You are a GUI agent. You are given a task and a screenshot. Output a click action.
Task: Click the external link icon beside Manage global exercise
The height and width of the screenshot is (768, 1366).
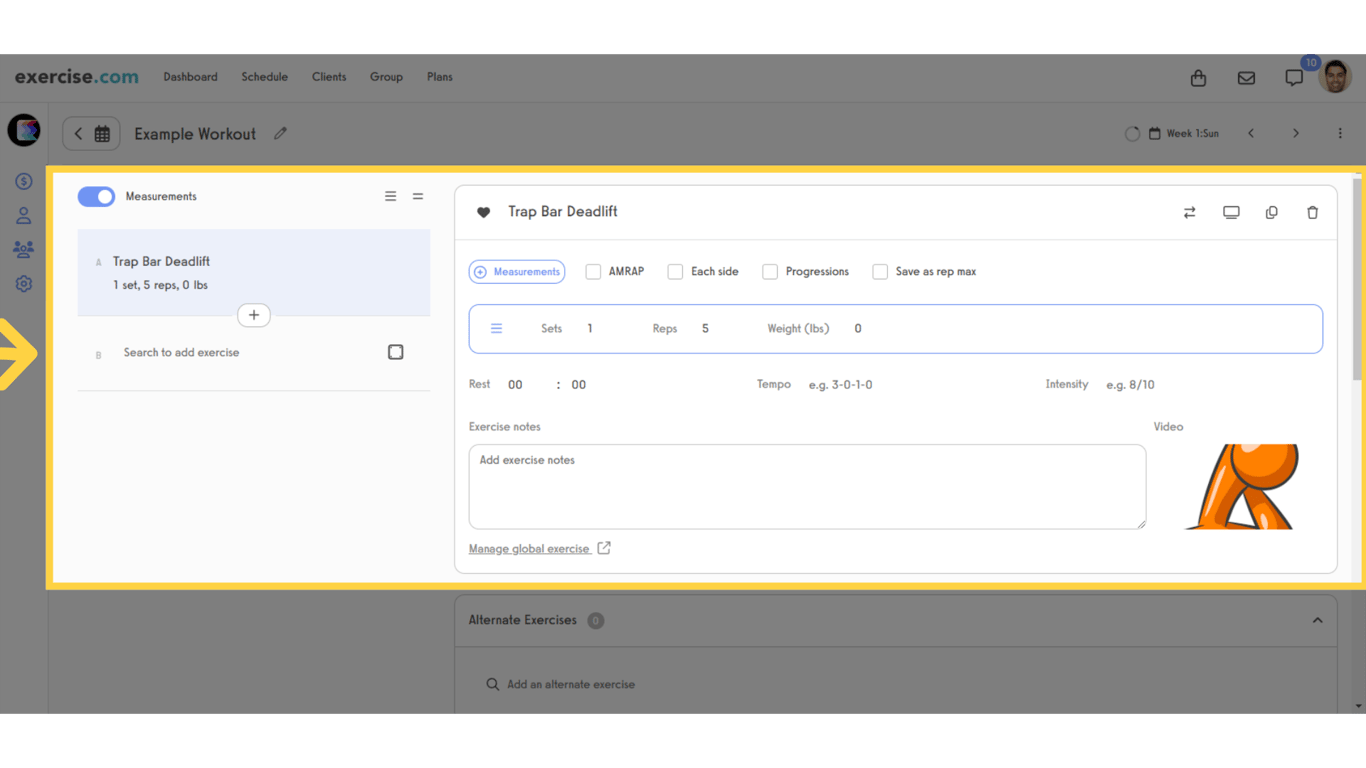pos(604,548)
